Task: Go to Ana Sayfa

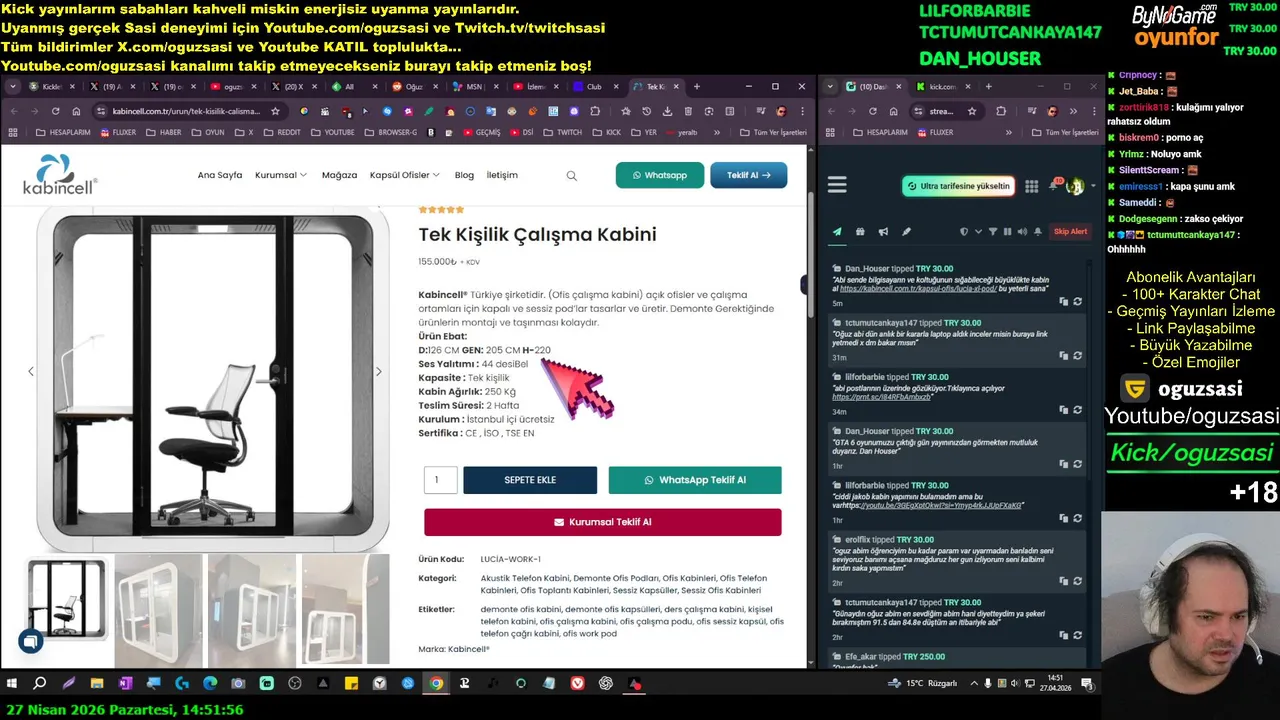Action: point(220,175)
